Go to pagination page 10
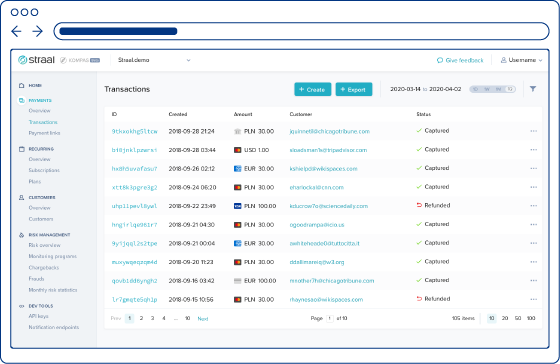This screenshot has width=560, height=364. point(187,318)
